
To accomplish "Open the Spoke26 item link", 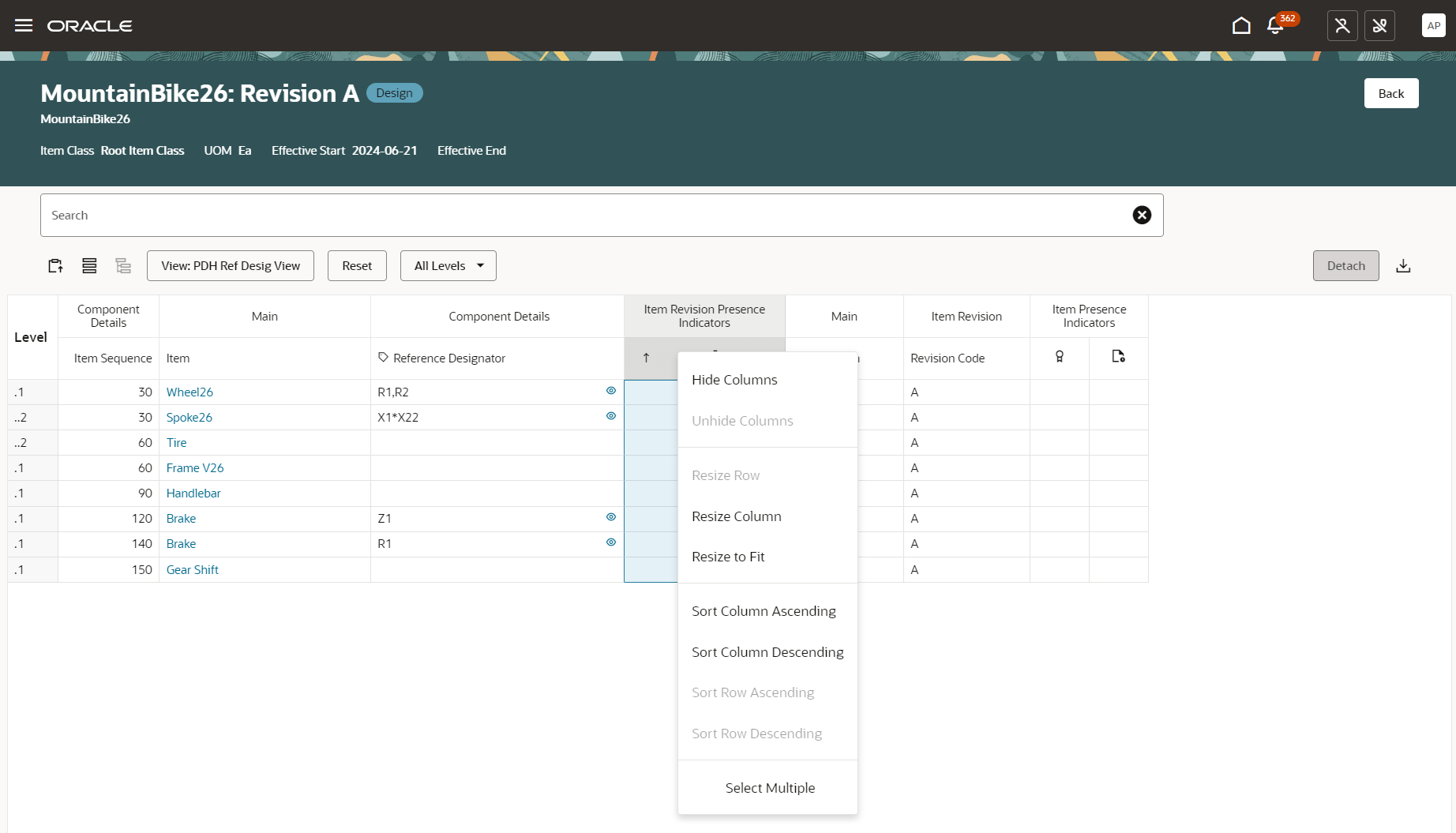I will pyautogui.click(x=189, y=417).
